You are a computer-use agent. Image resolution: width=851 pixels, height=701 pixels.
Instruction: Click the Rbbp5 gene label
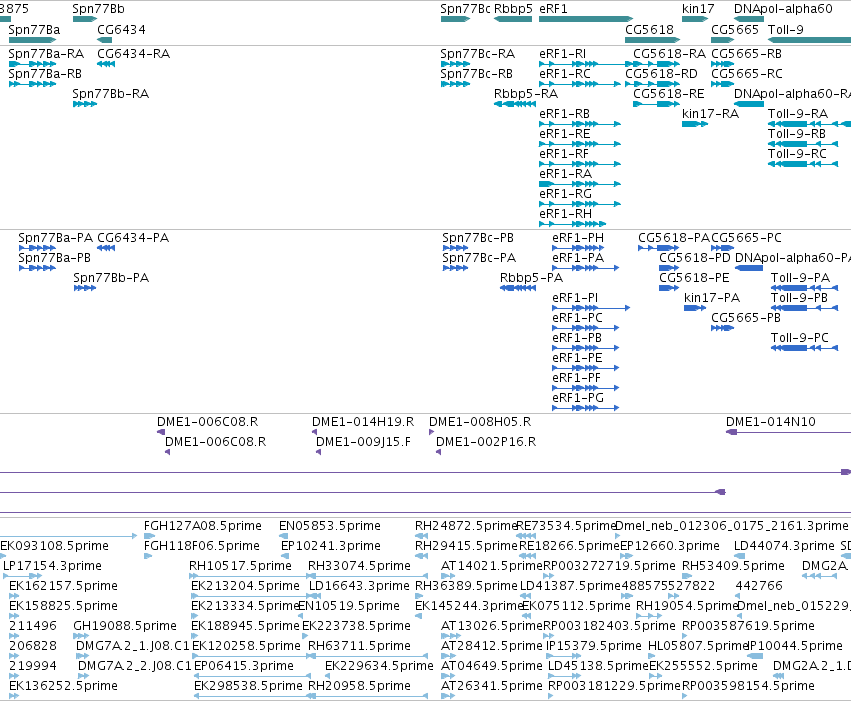(x=513, y=9)
